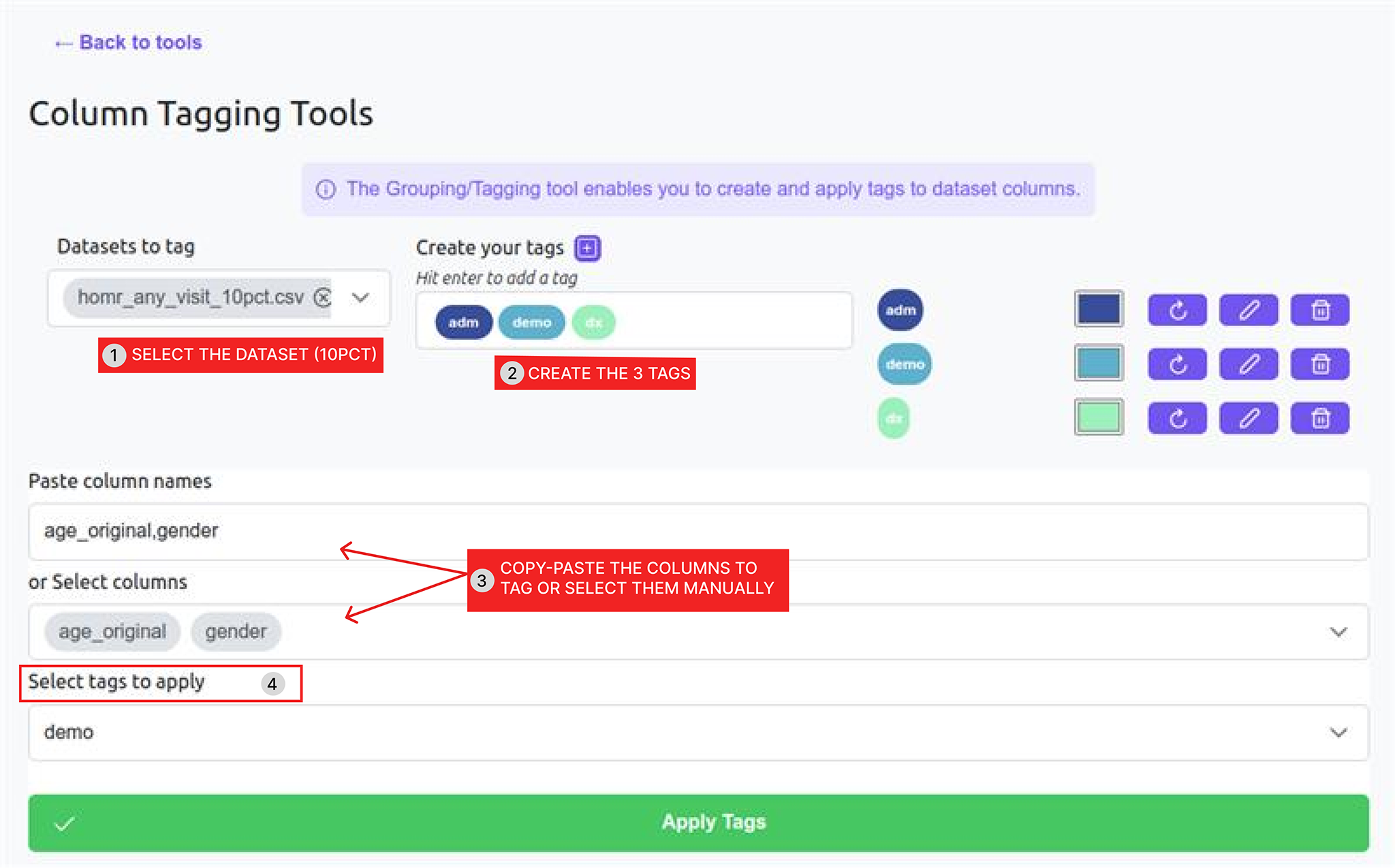Viewport: 1395px width, 868px height.
Task: Edit the demo tag with pencil icon
Action: pyautogui.click(x=1249, y=364)
